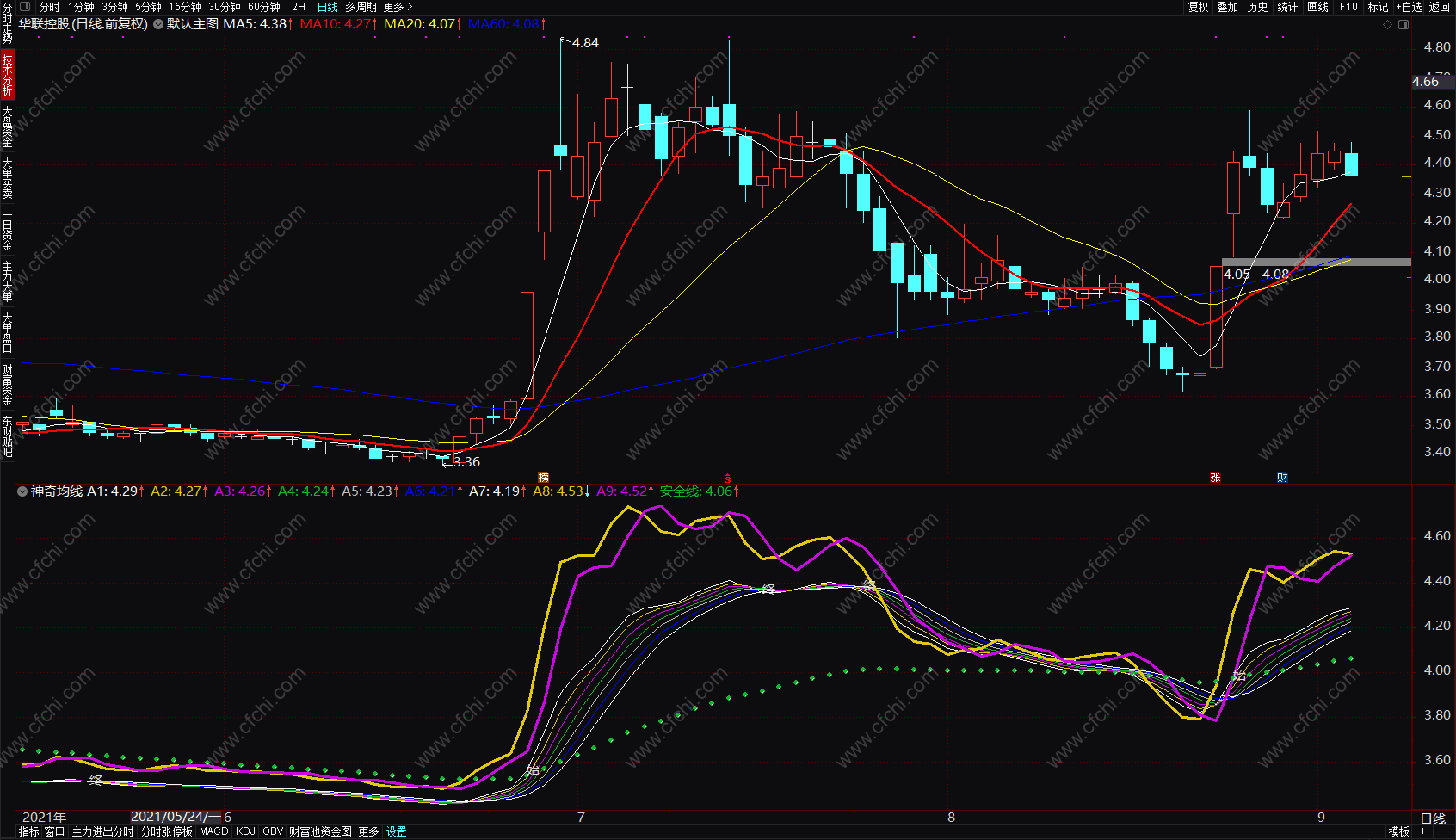
Task: Open the 神奇均线 indicator dropdown arrow
Action: tap(22, 491)
